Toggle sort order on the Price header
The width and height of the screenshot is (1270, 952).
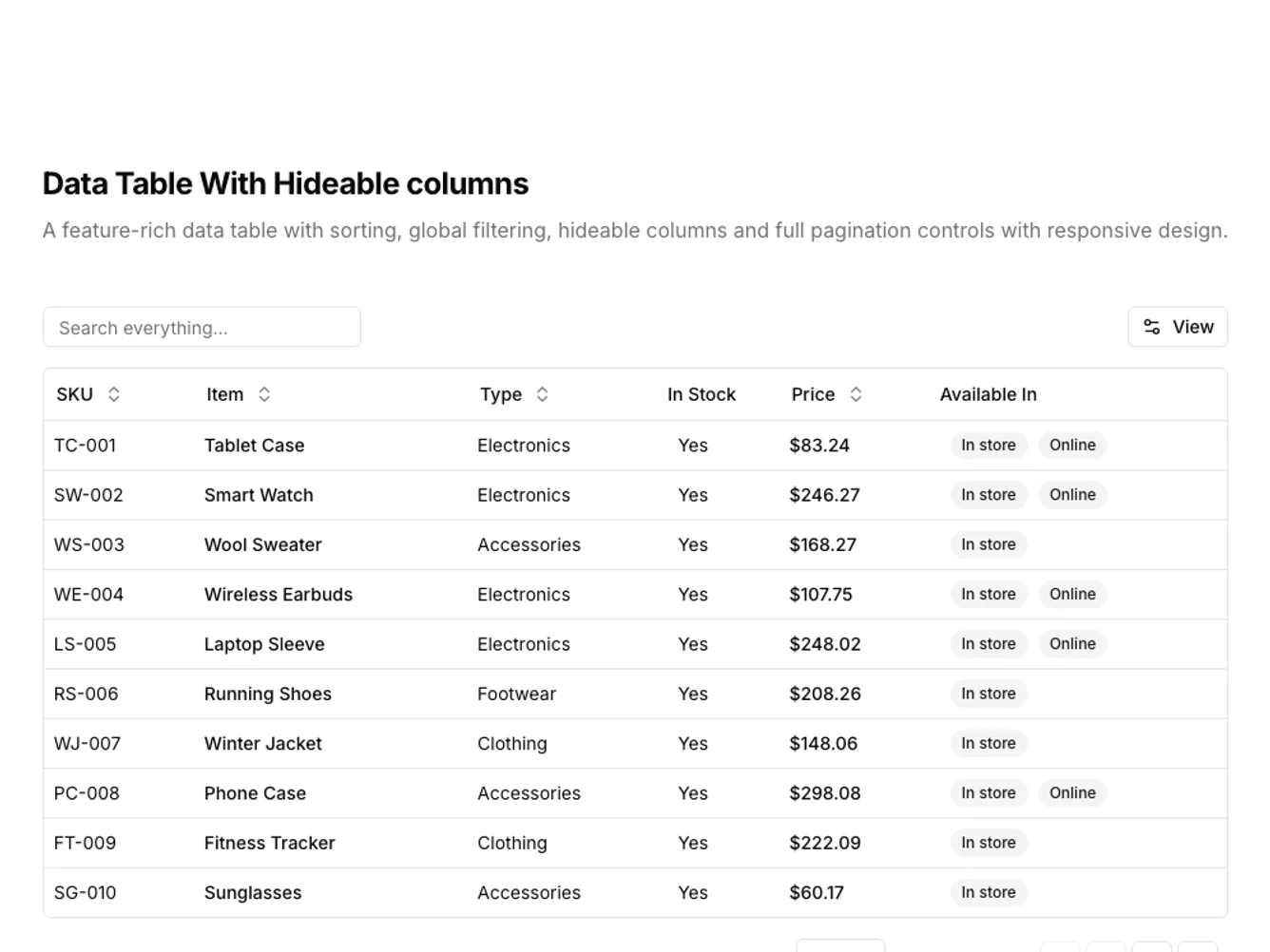coord(813,393)
